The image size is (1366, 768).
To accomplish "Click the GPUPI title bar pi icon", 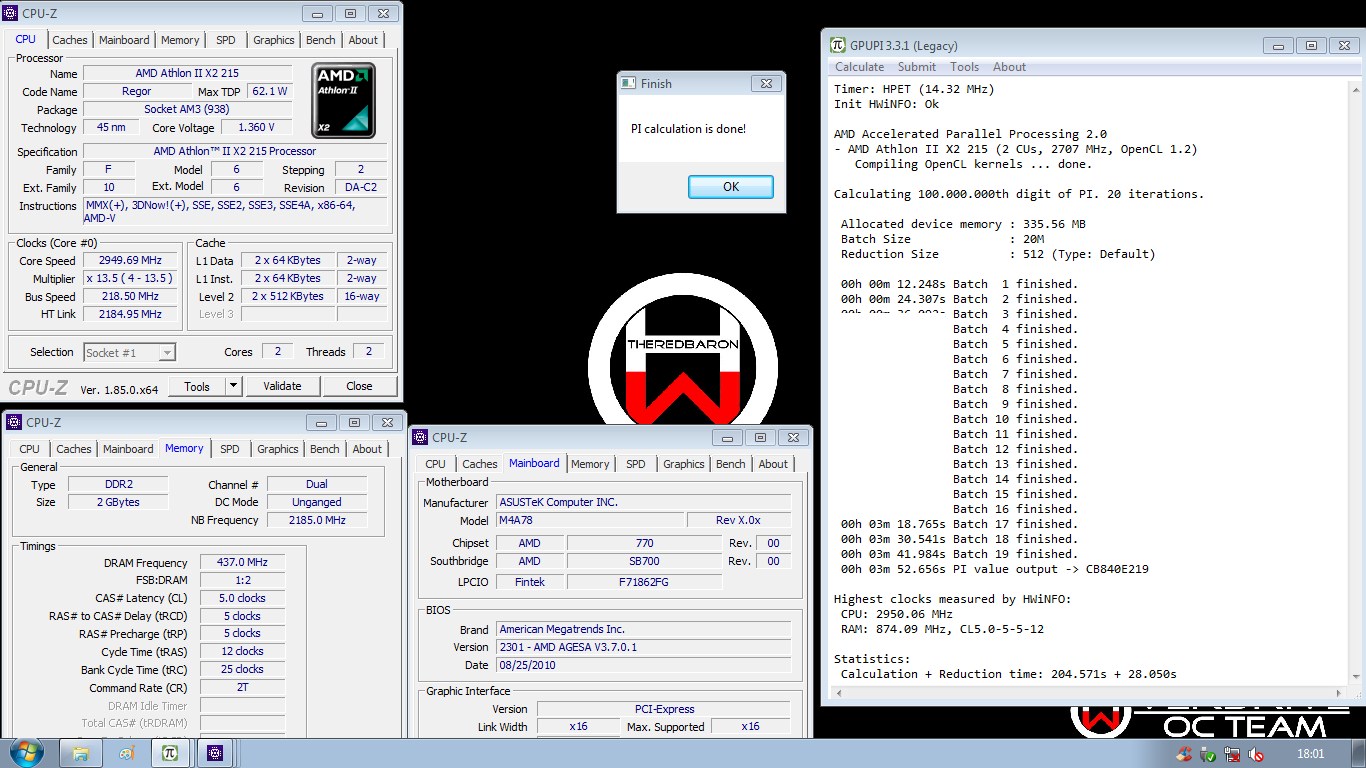I will click(837, 45).
